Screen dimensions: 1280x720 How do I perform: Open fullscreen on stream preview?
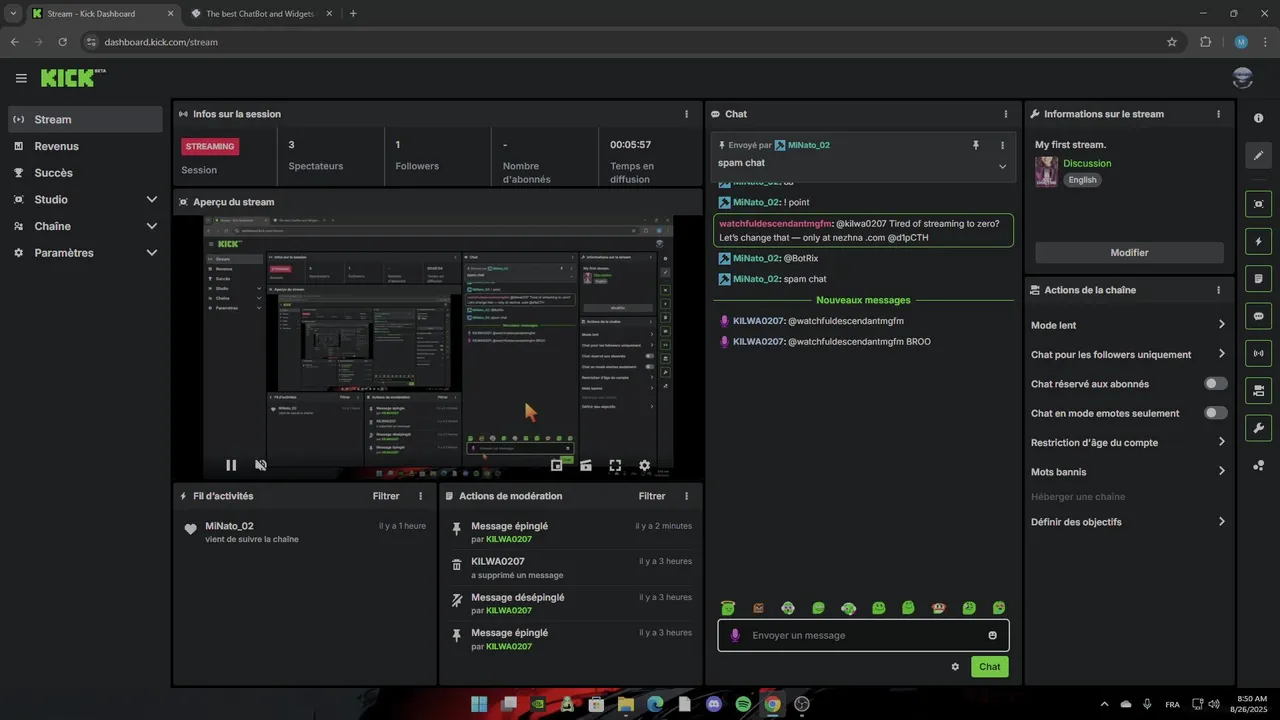tap(615, 465)
